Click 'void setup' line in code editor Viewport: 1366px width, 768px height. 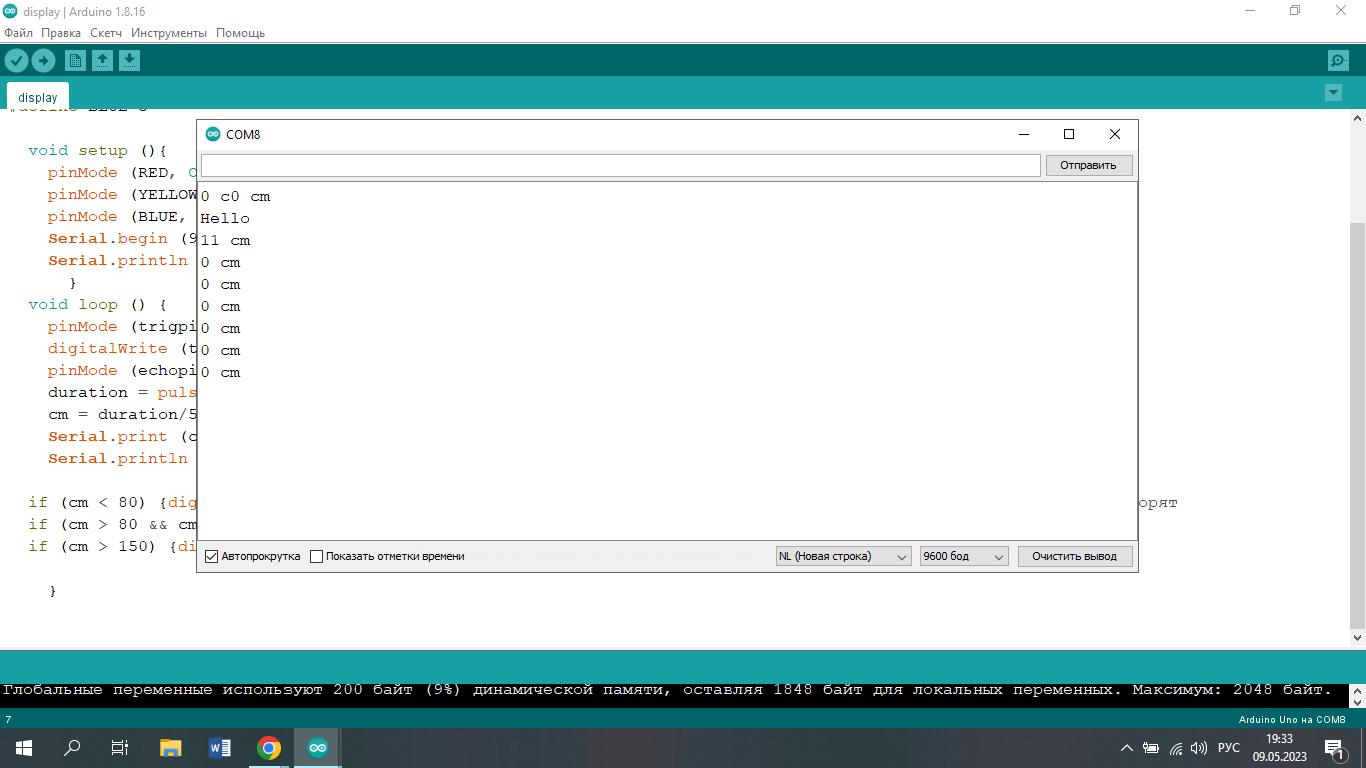point(98,151)
